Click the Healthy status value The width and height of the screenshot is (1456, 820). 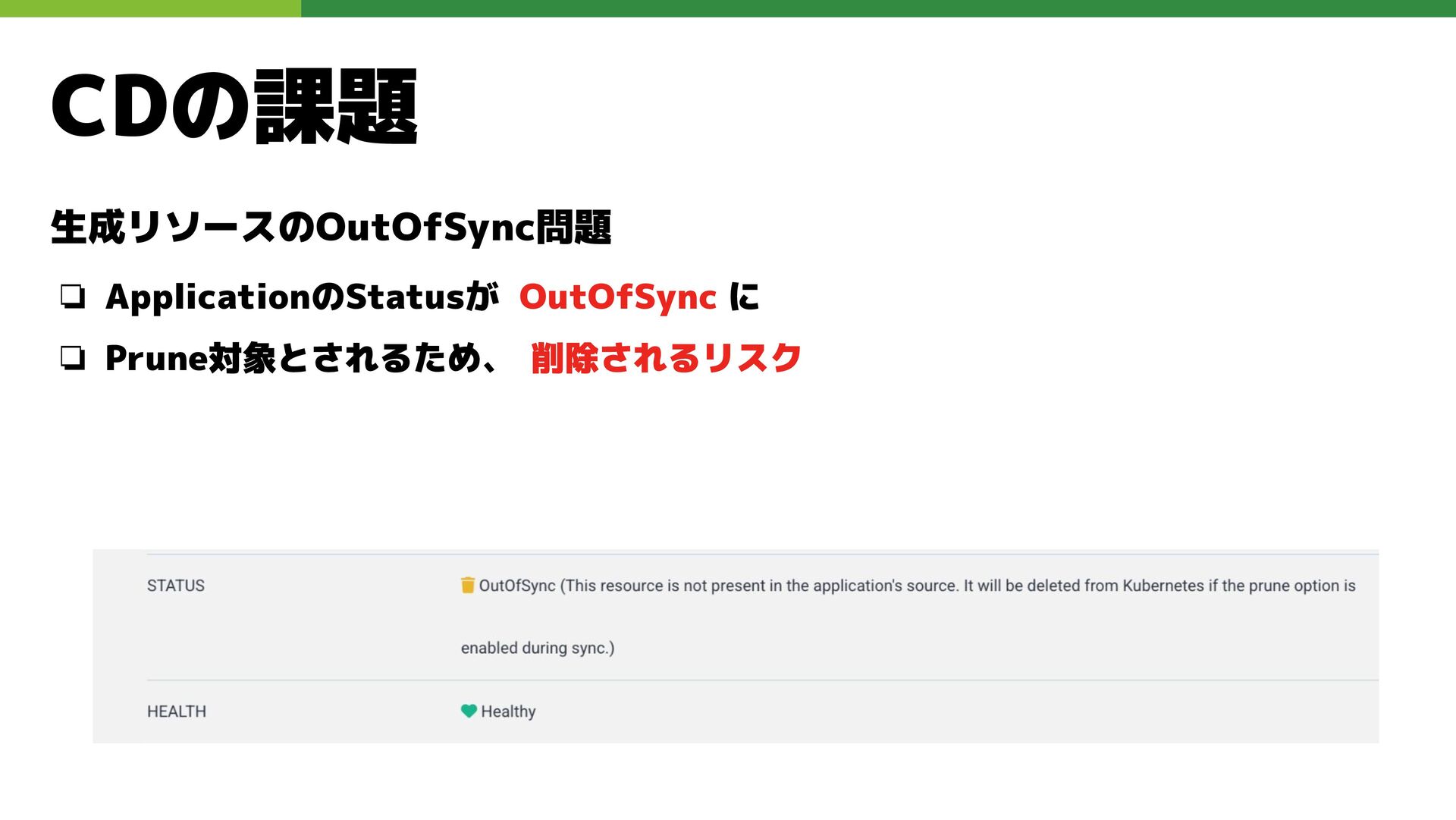tap(508, 712)
